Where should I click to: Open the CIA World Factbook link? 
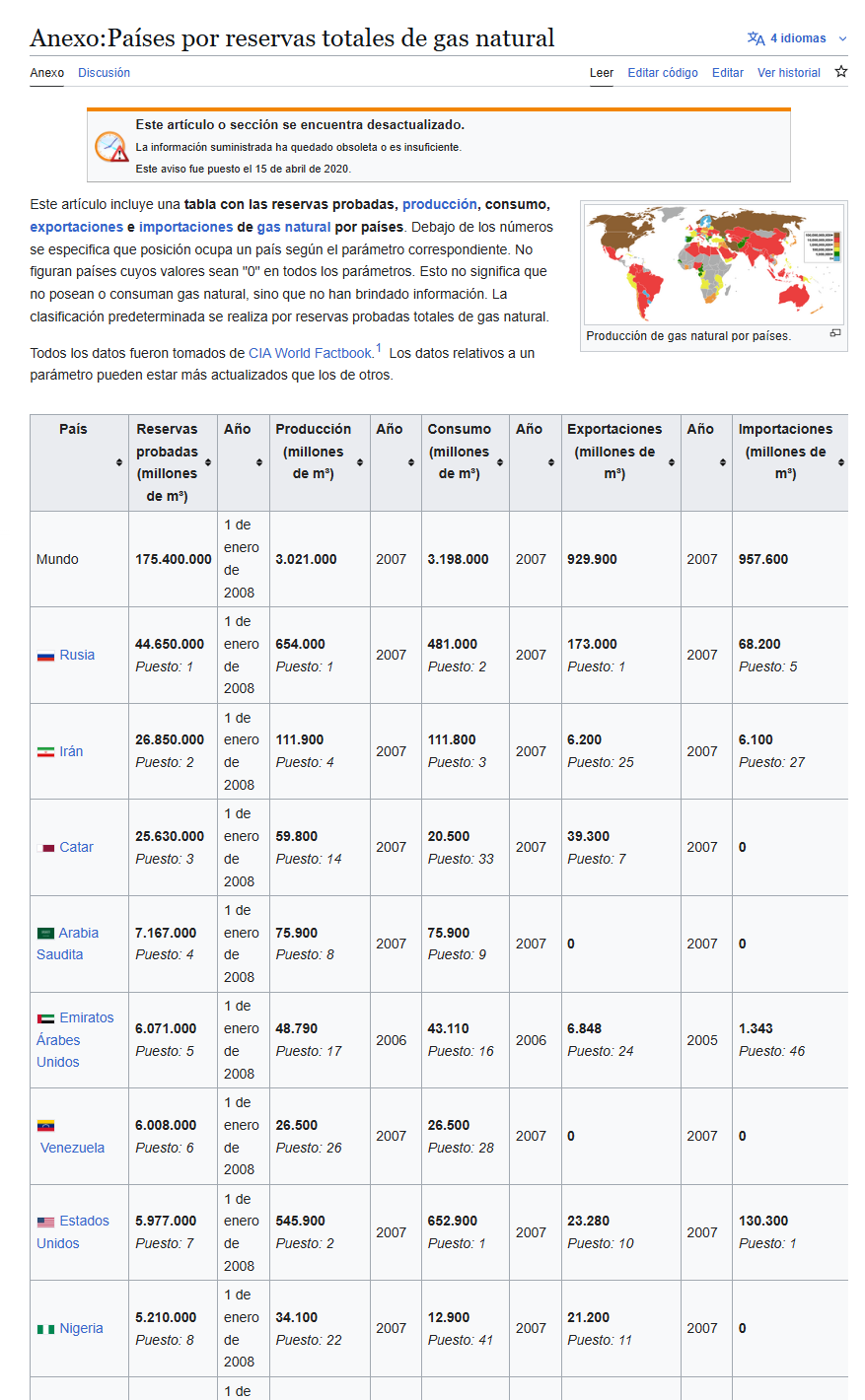pyautogui.click(x=311, y=353)
